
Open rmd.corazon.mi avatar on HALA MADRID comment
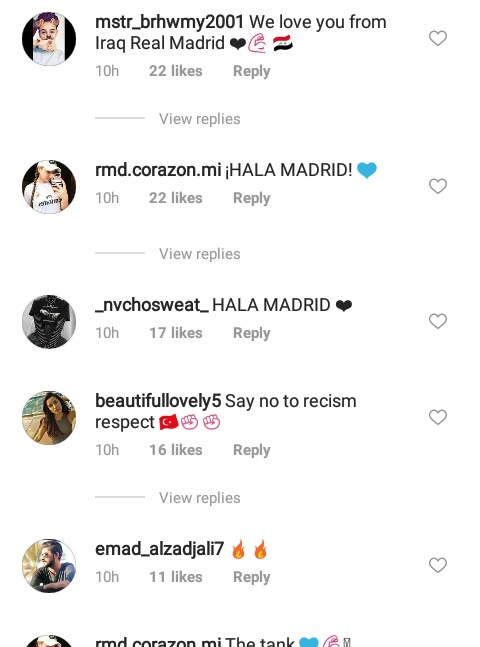click(x=49, y=187)
